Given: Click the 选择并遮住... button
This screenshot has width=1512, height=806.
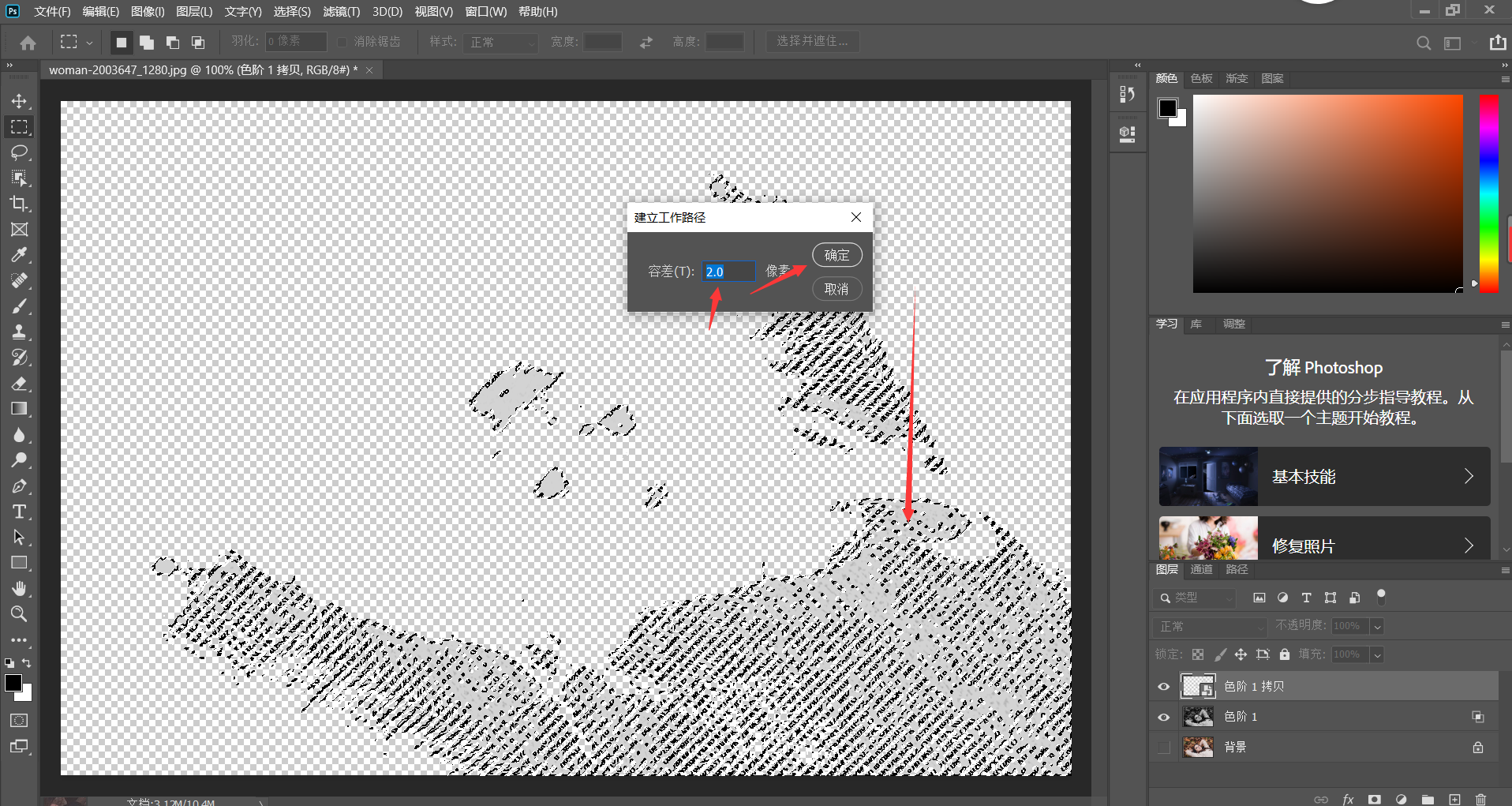Looking at the screenshot, I should 813,41.
